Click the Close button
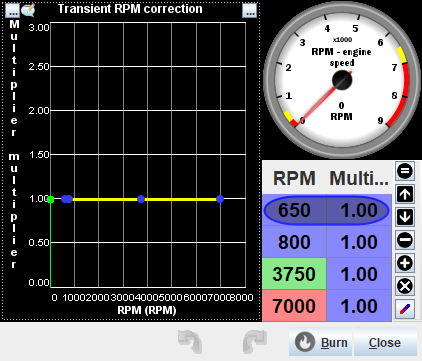Viewport: 422px width, 361px height. [385, 342]
